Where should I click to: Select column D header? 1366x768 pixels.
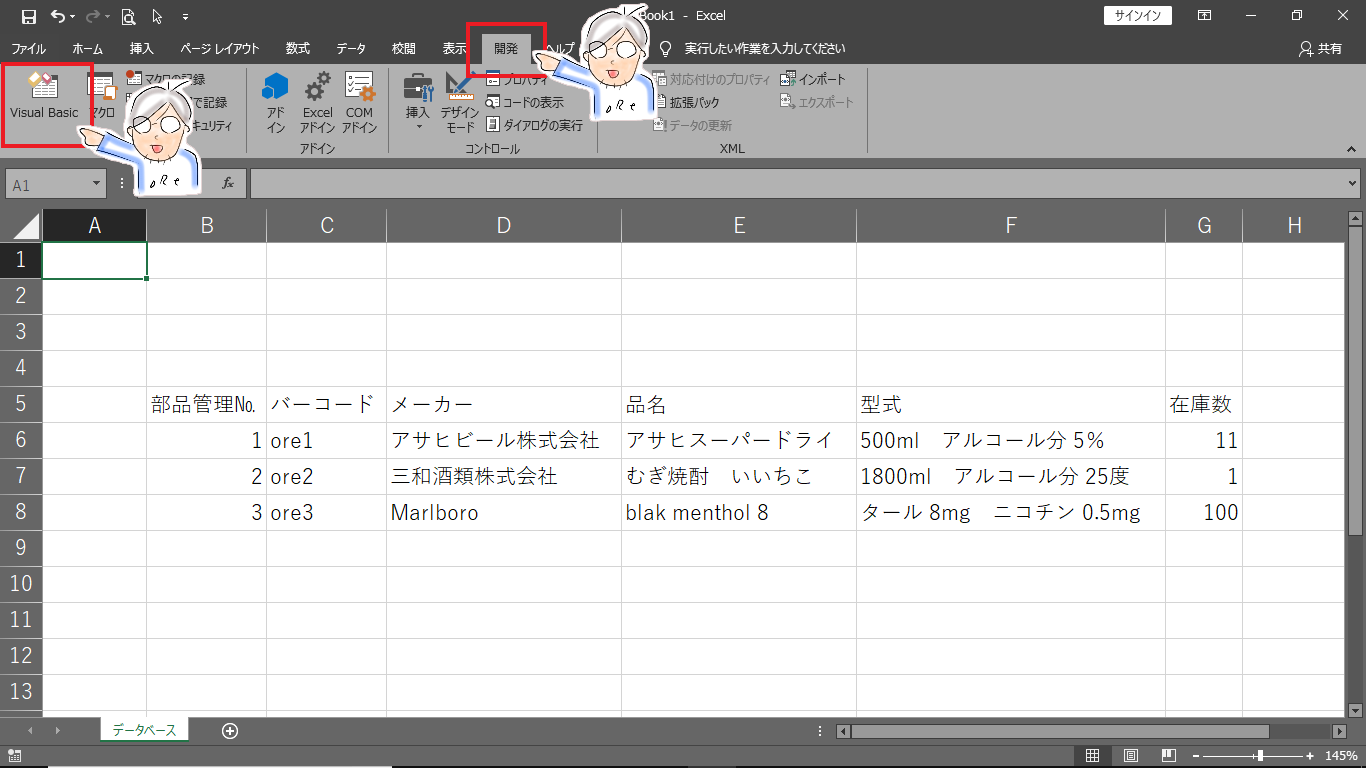point(503,225)
